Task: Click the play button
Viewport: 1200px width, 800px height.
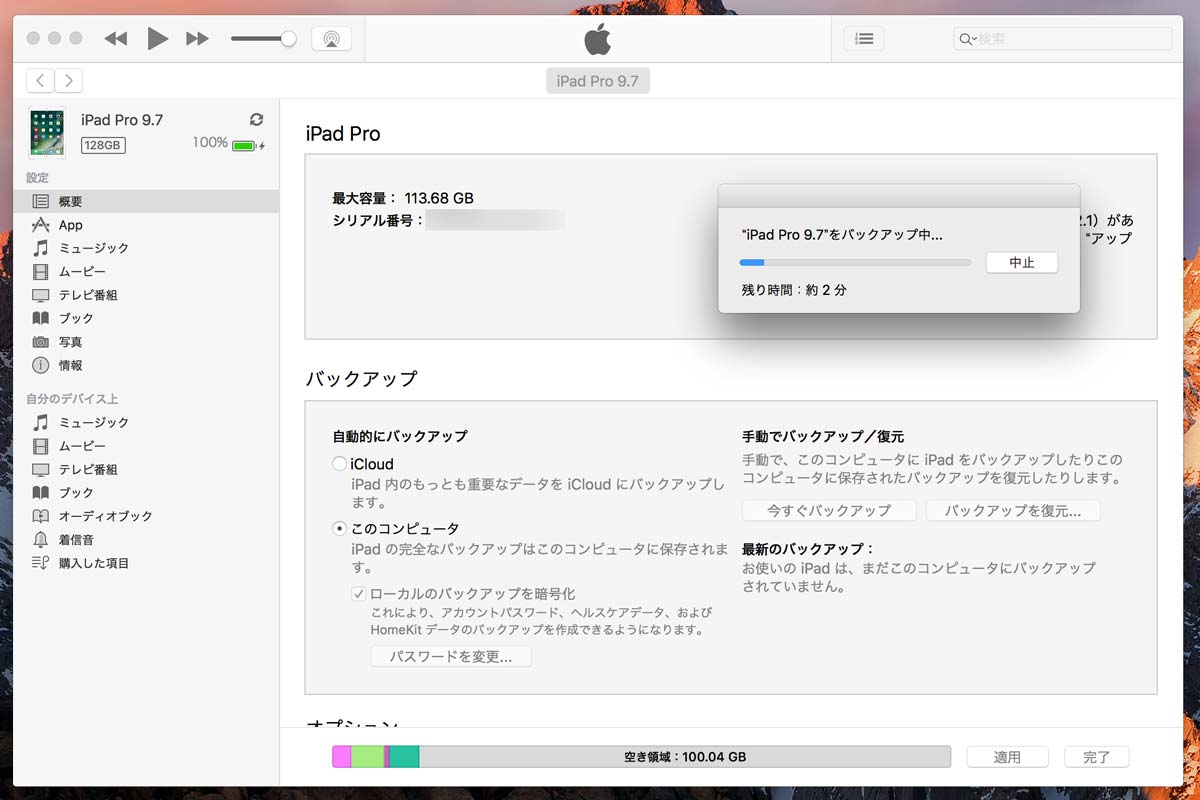Action: [157, 39]
